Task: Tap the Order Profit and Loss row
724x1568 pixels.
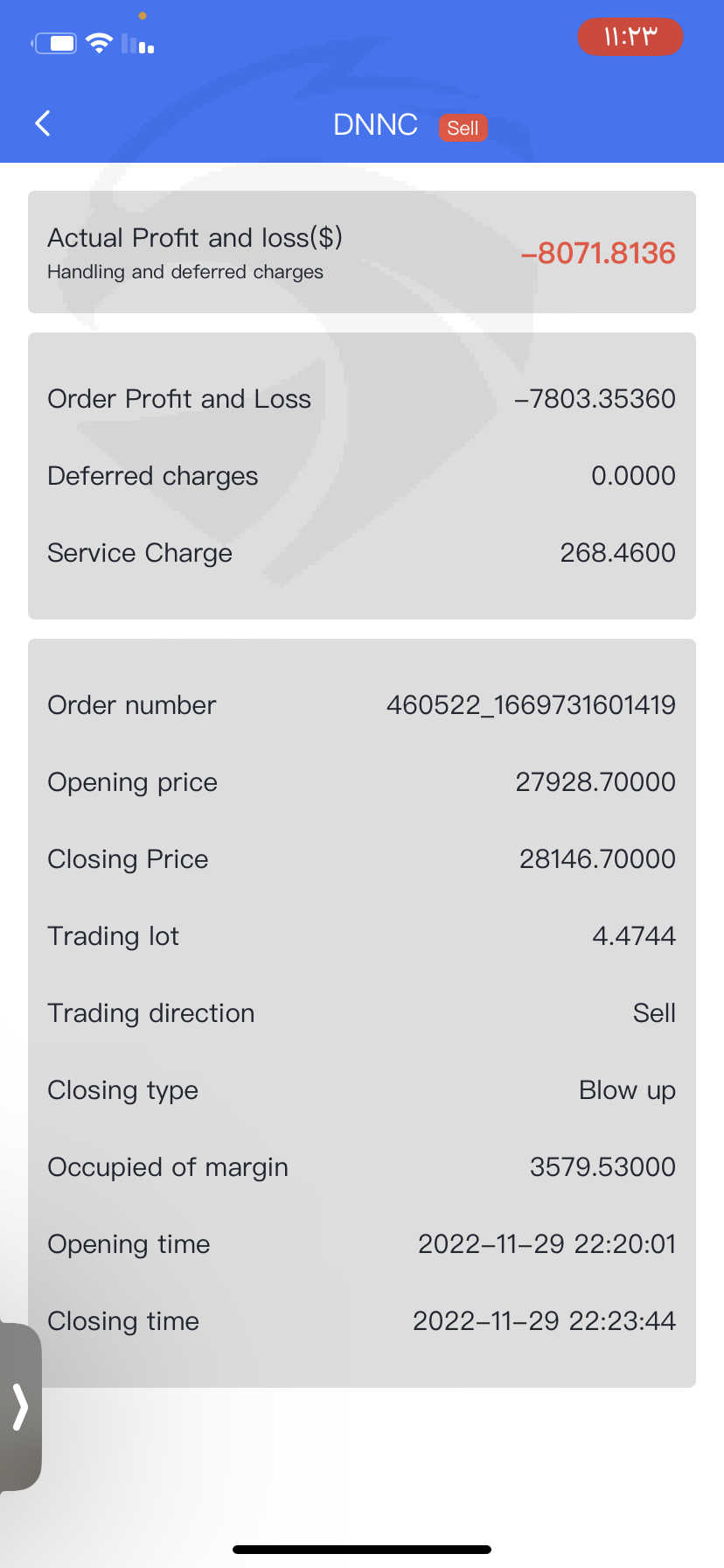Action: 361,399
